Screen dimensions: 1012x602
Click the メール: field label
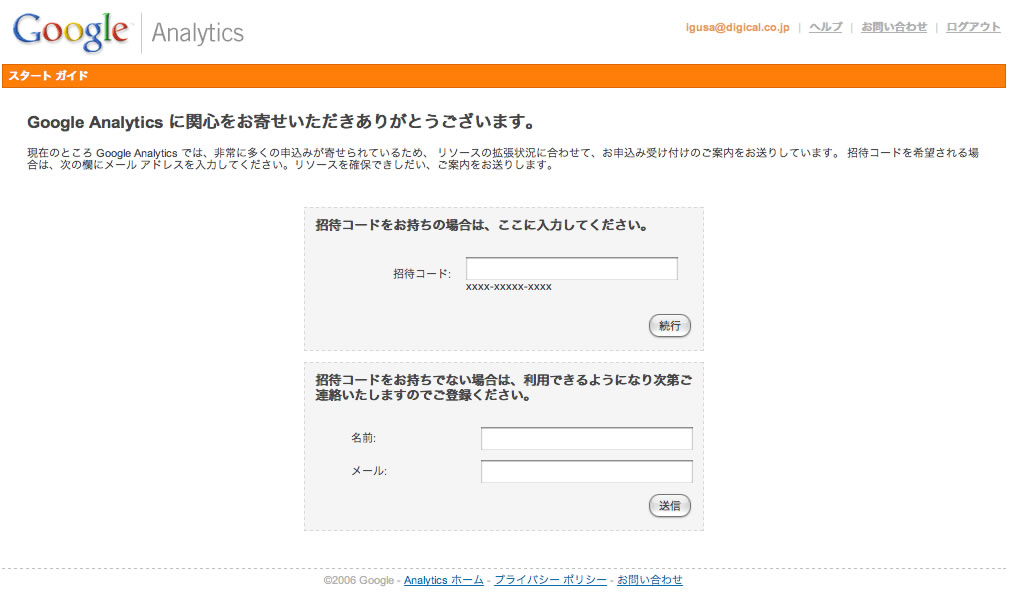368,472
